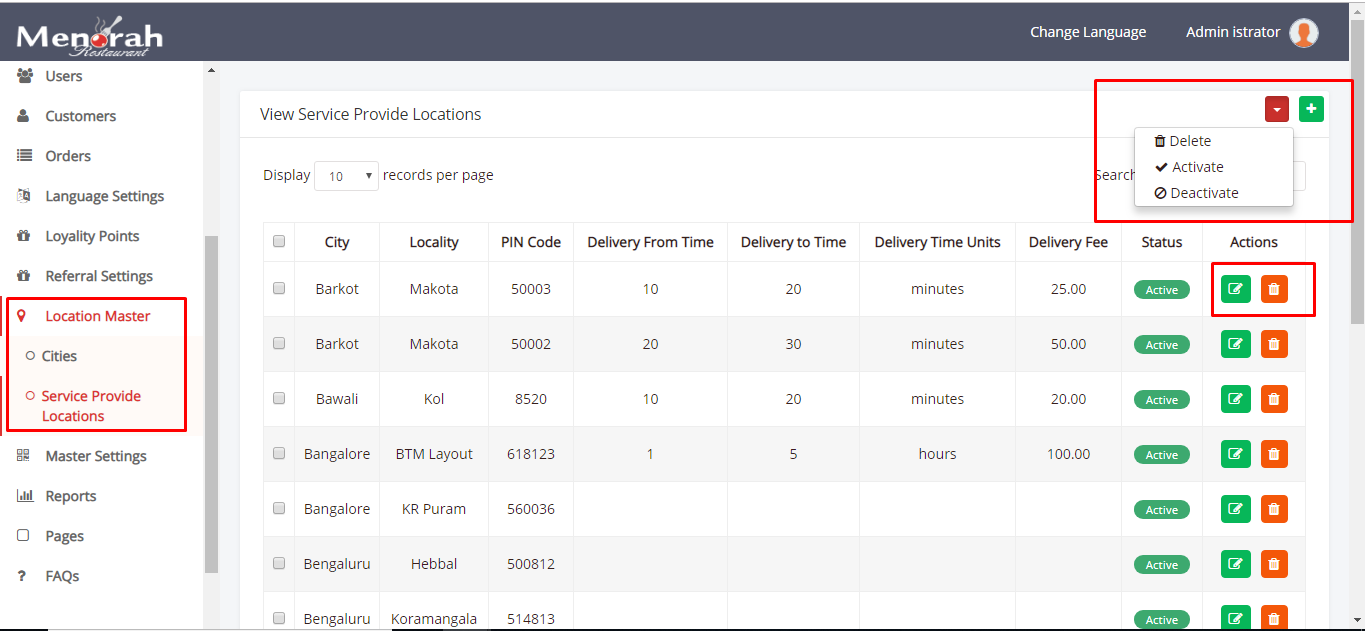Click Change Language link
The height and width of the screenshot is (631, 1365).
(1088, 32)
